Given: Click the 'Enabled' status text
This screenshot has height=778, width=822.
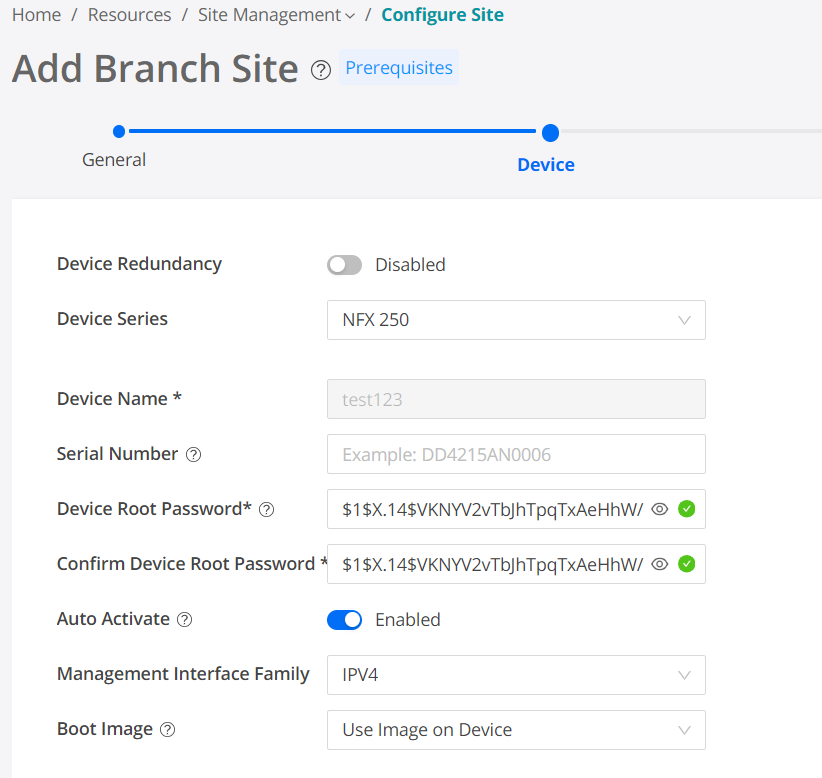Looking at the screenshot, I should (x=408, y=620).
